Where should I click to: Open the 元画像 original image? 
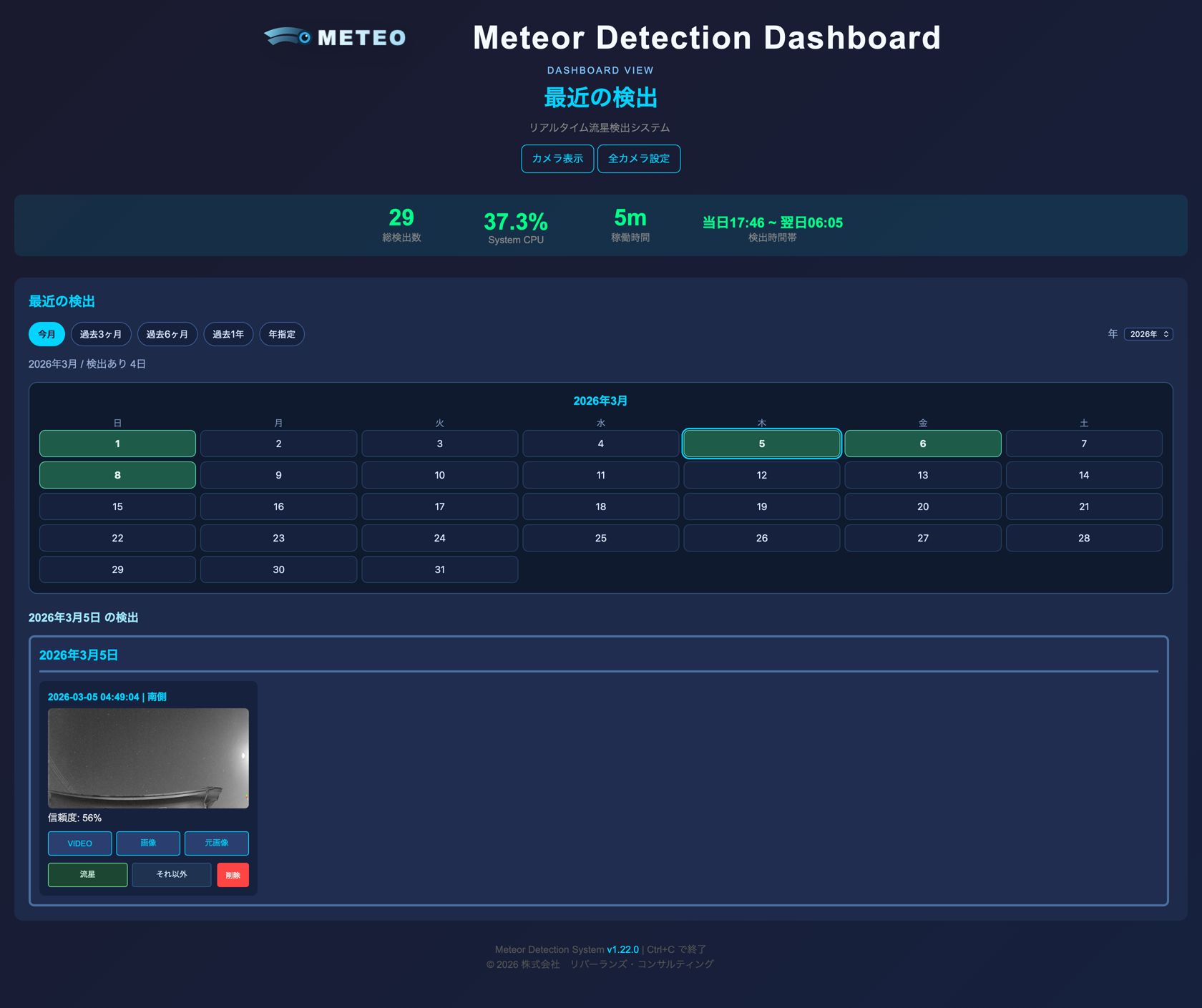tap(216, 843)
